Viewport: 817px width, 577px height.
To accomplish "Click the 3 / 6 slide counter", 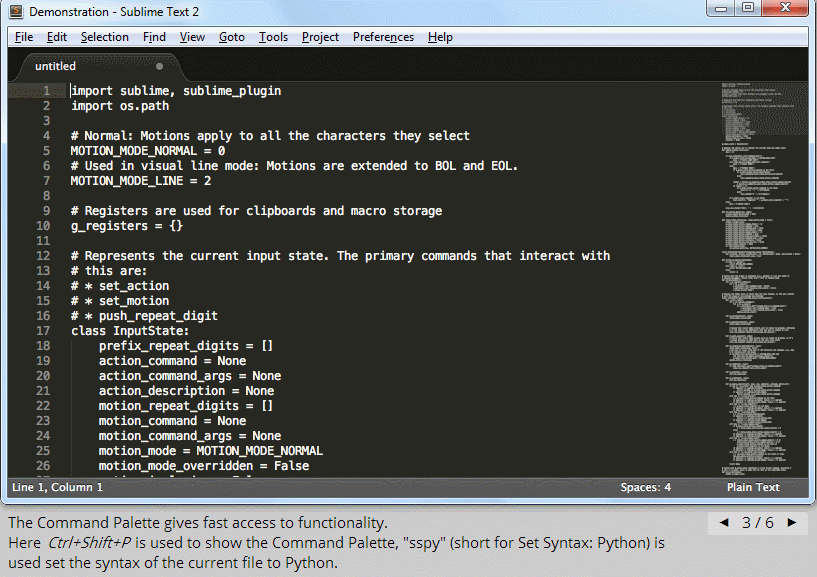I will (758, 523).
